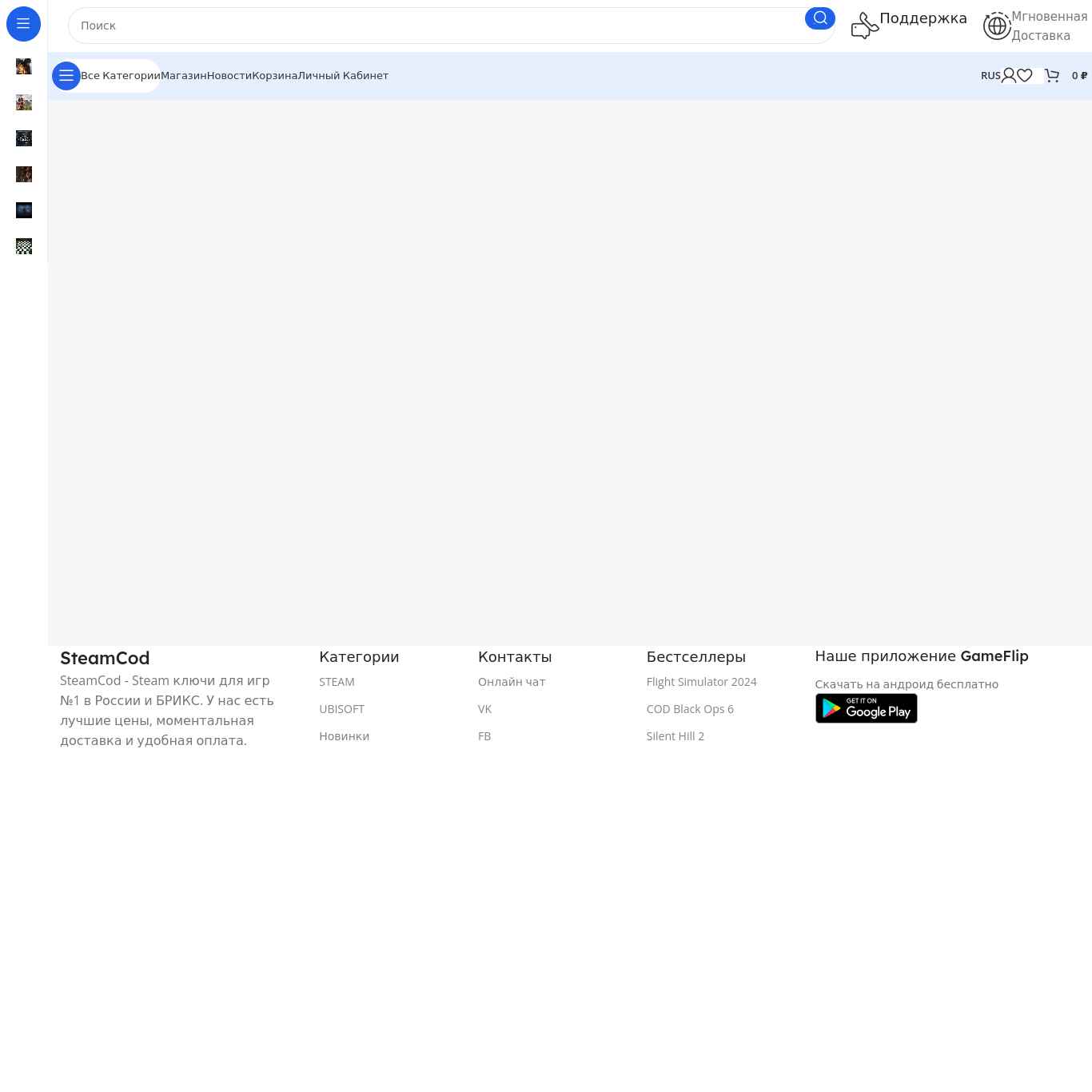Screen dimensions: 1092x1092
Task: Click Наше приложение GameFlip heading
Action: 922,656
